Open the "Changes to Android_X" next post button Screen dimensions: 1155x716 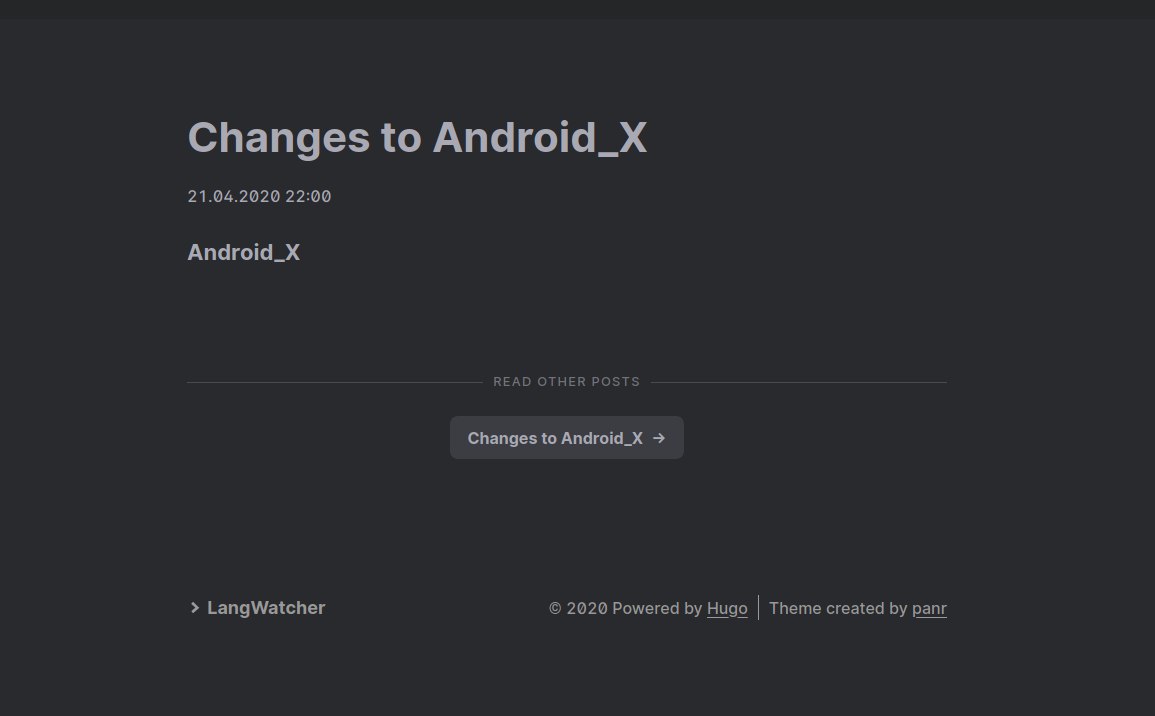(556, 438)
